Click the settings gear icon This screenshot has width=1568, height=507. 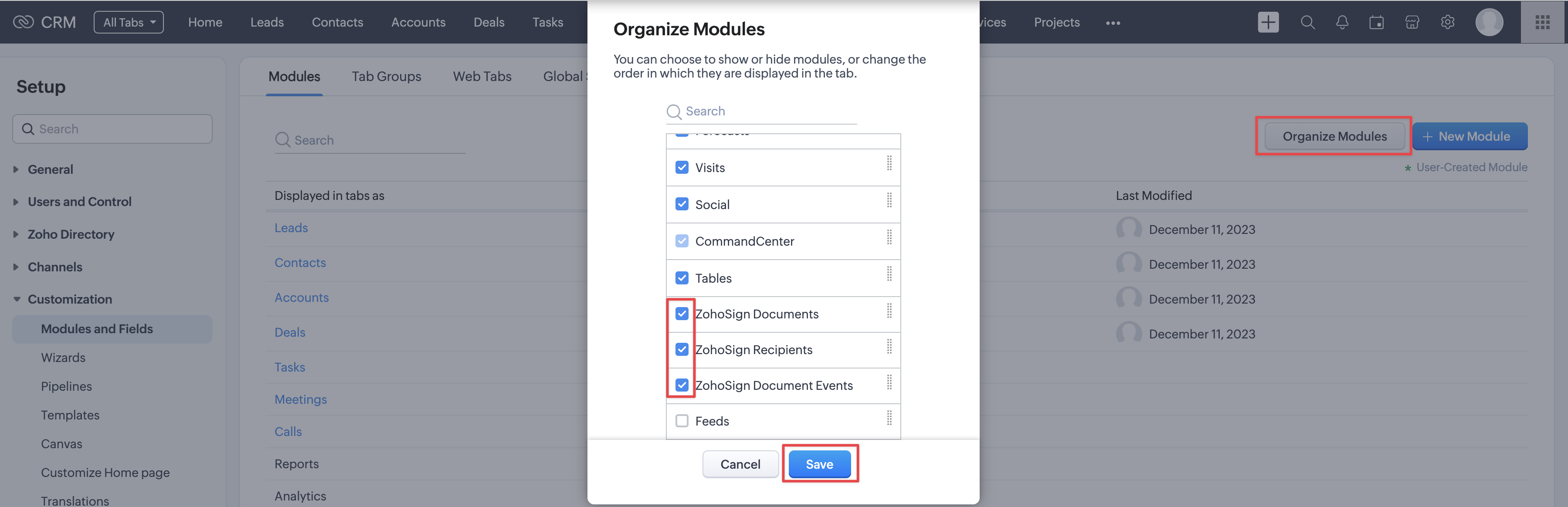(1447, 22)
